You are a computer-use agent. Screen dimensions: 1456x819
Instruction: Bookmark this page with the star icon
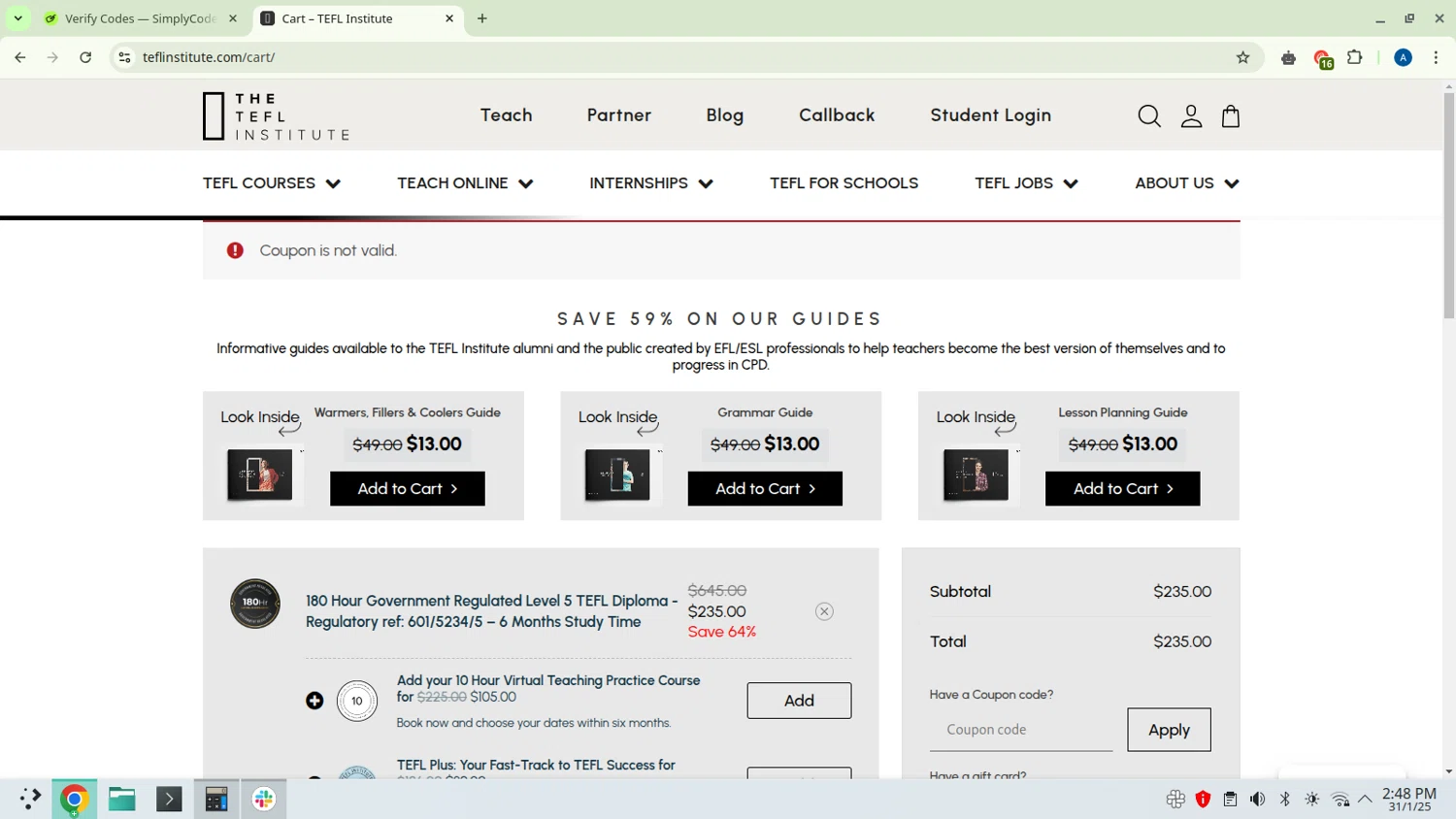coord(1242,57)
